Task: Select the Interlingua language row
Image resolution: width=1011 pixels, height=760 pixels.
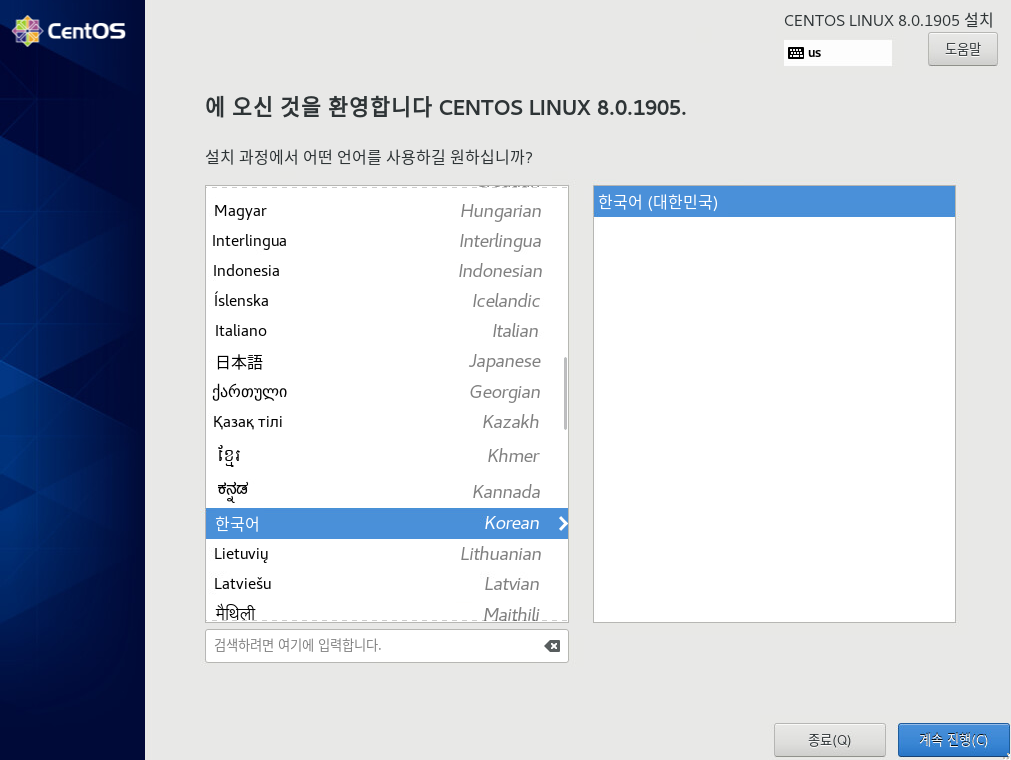Action: 387,241
